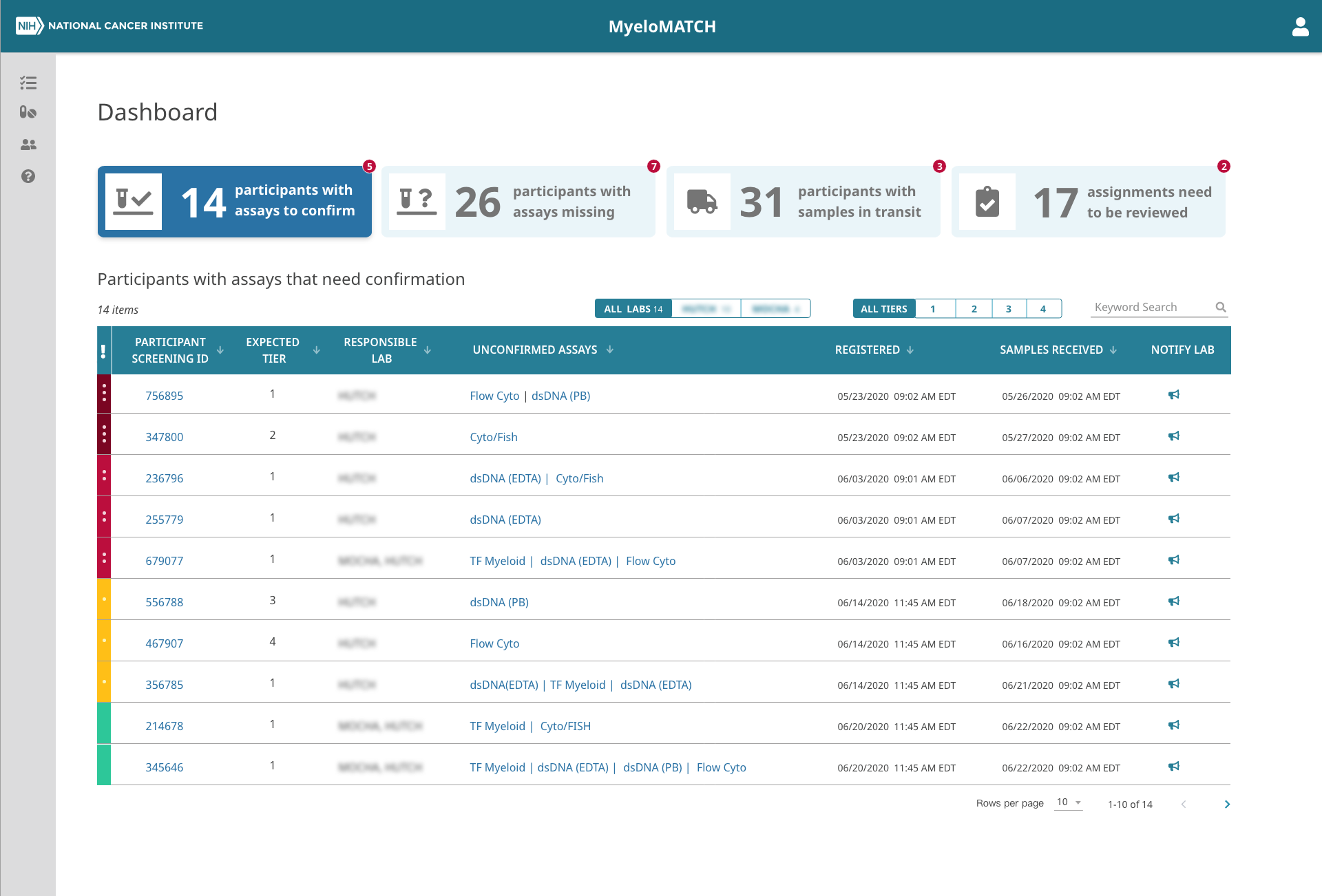Filter by tier 2

pos(974,309)
